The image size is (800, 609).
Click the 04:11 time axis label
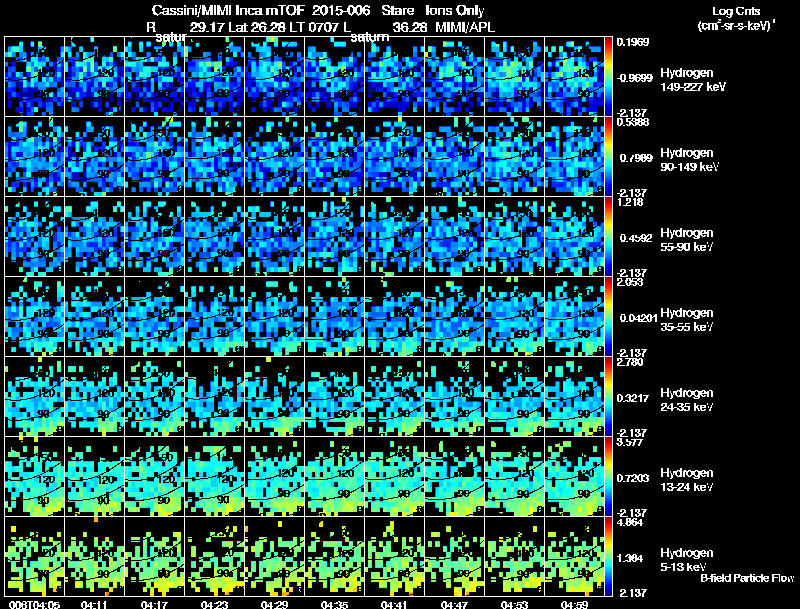(94, 605)
